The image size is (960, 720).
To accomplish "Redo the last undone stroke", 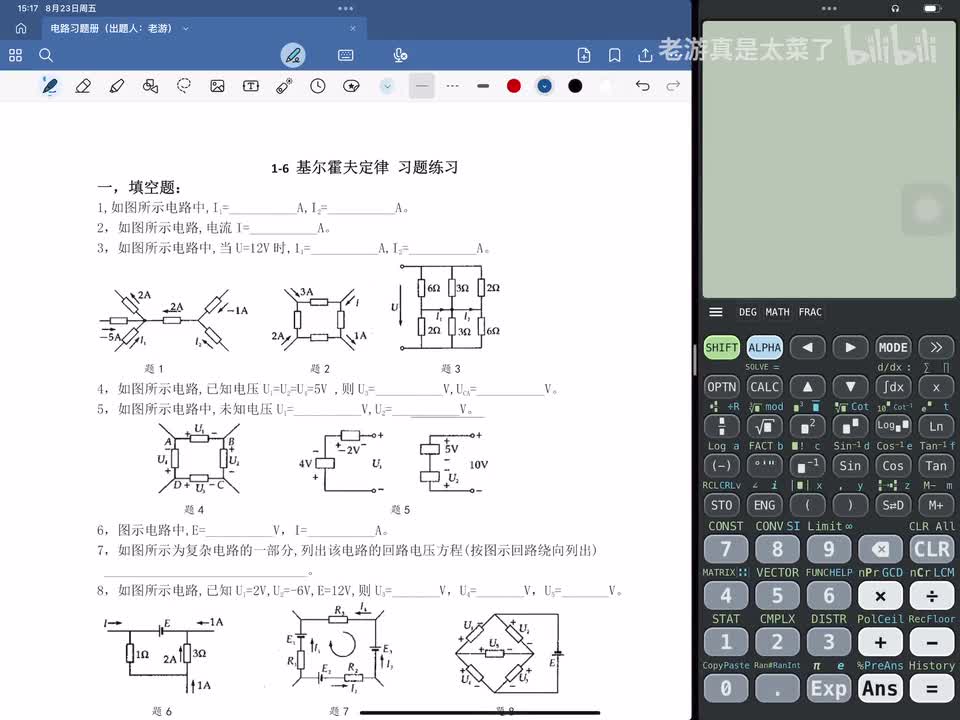I will 673,86.
